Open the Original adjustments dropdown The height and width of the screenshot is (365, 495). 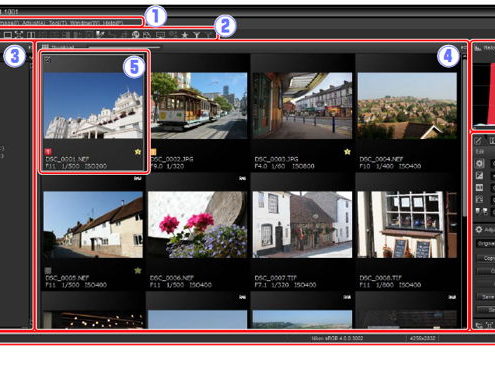pyautogui.click(x=486, y=244)
